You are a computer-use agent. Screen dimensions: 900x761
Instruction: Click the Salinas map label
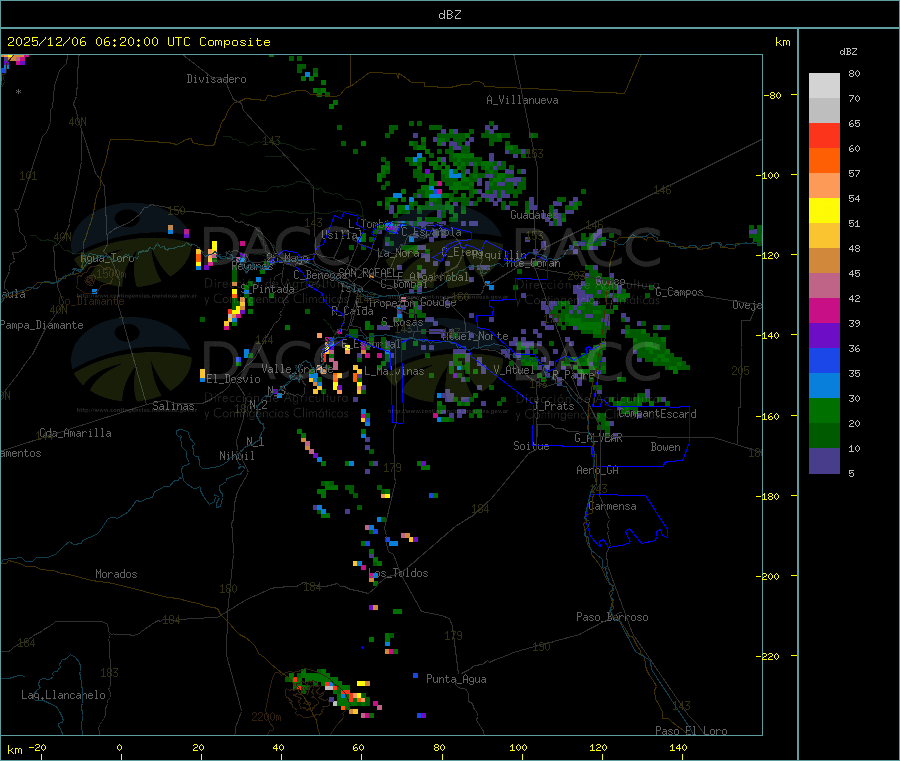coord(173,406)
